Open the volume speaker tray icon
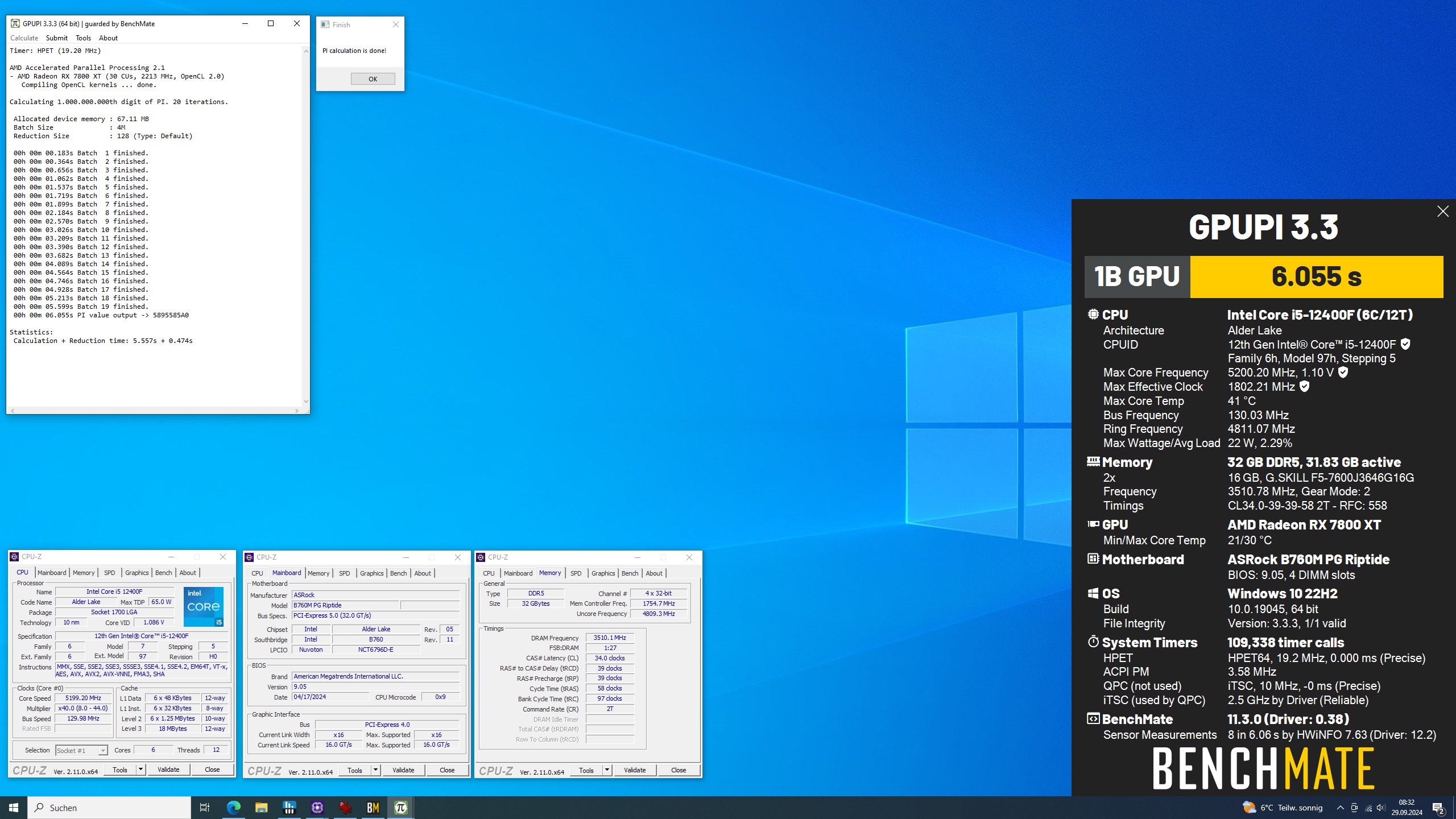This screenshot has width=1456, height=819. coord(1381,808)
